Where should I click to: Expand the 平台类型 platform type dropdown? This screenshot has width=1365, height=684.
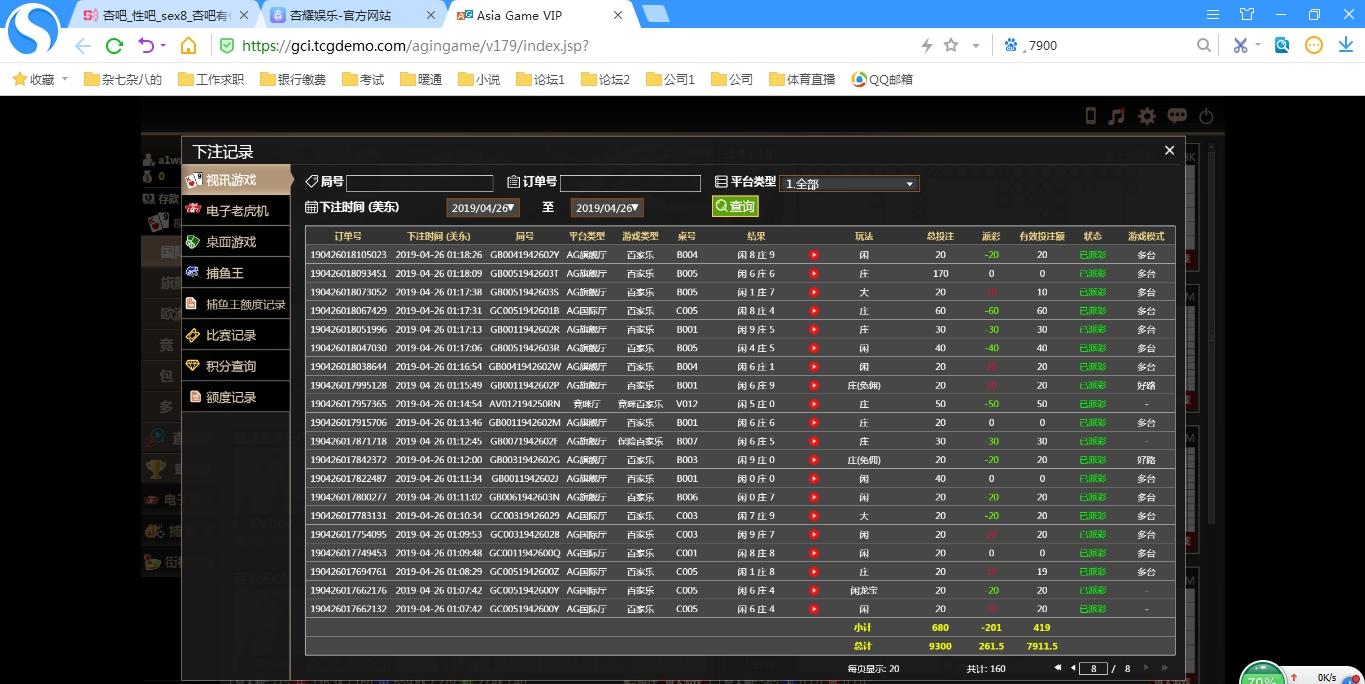pyautogui.click(x=848, y=184)
